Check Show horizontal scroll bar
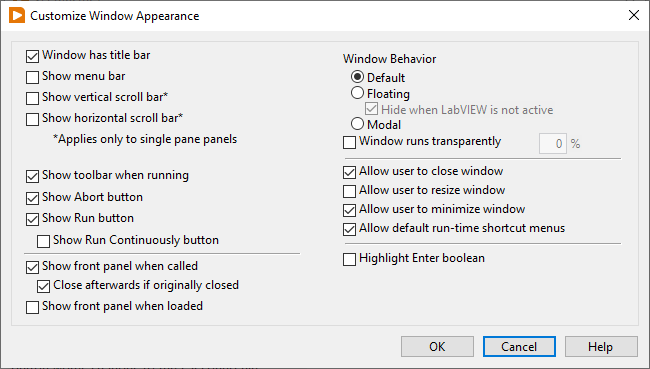 point(32,119)
